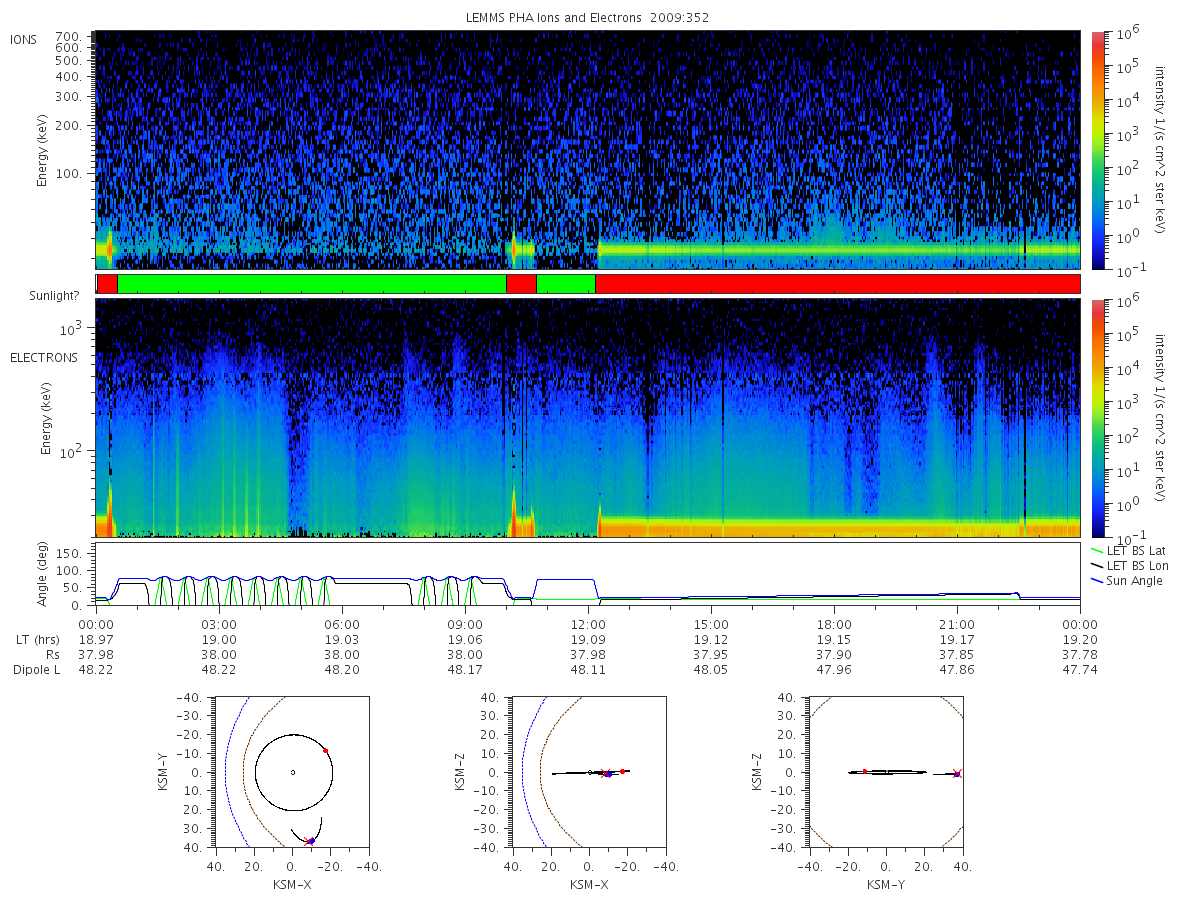Click the red dot on the KSM-X KSM-Y orbit plot
Viewport: 1200px width, 900px height.
[x=325, y=750]
